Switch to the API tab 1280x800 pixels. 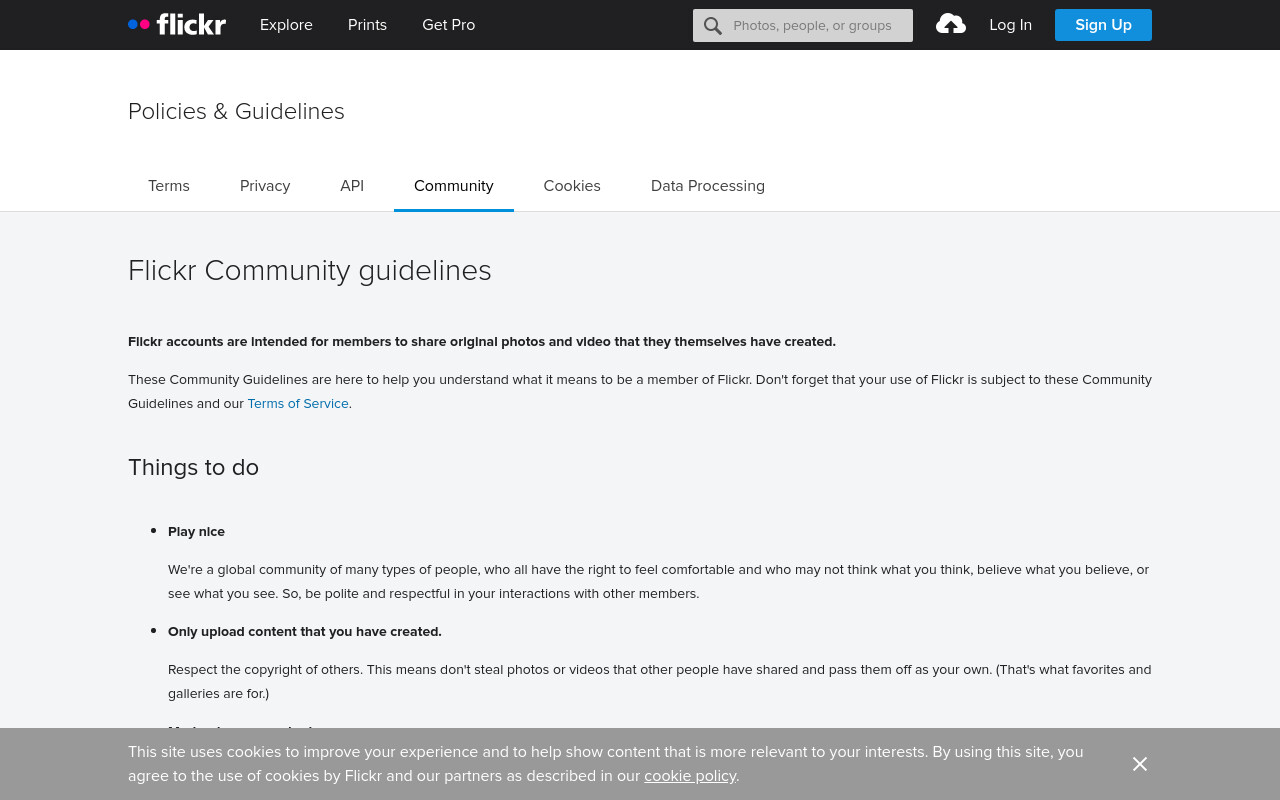352,186
